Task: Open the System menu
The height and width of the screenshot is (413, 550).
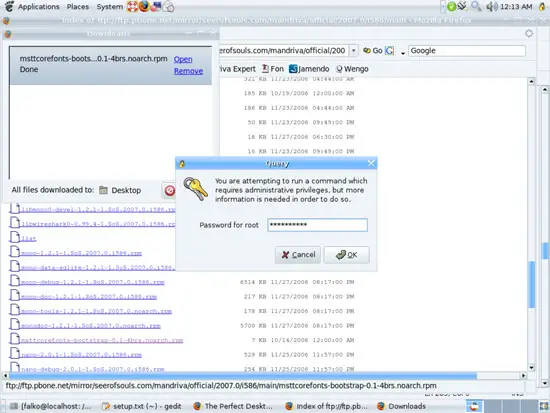Action: point(110,7)
